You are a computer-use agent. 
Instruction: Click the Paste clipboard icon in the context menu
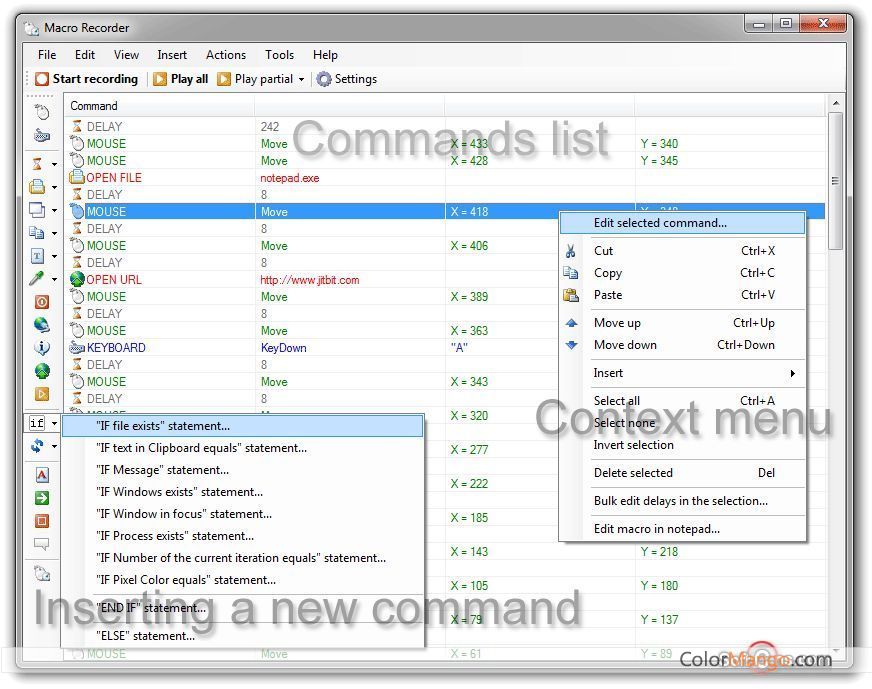(x=572, y=295)
